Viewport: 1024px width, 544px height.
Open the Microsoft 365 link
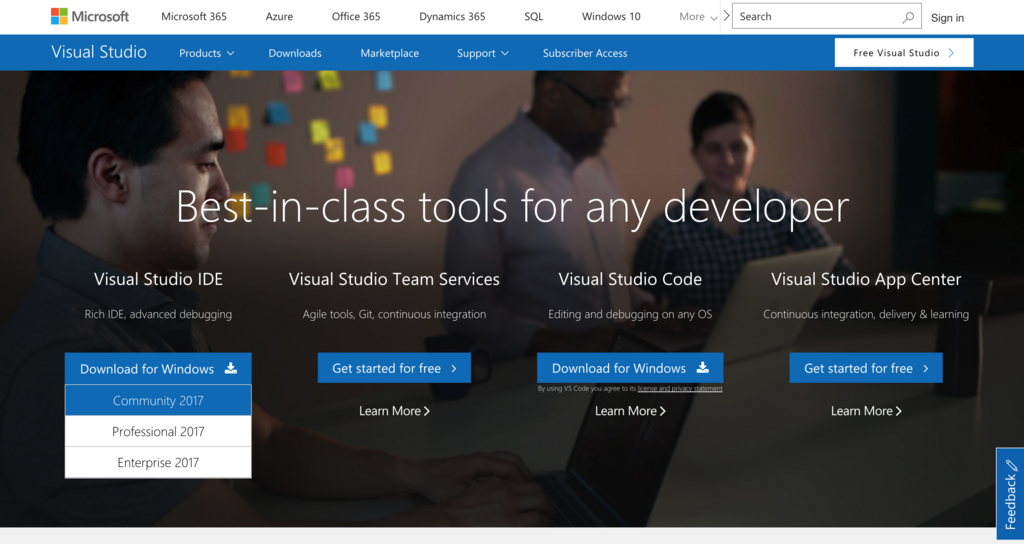tap(194, 16)
